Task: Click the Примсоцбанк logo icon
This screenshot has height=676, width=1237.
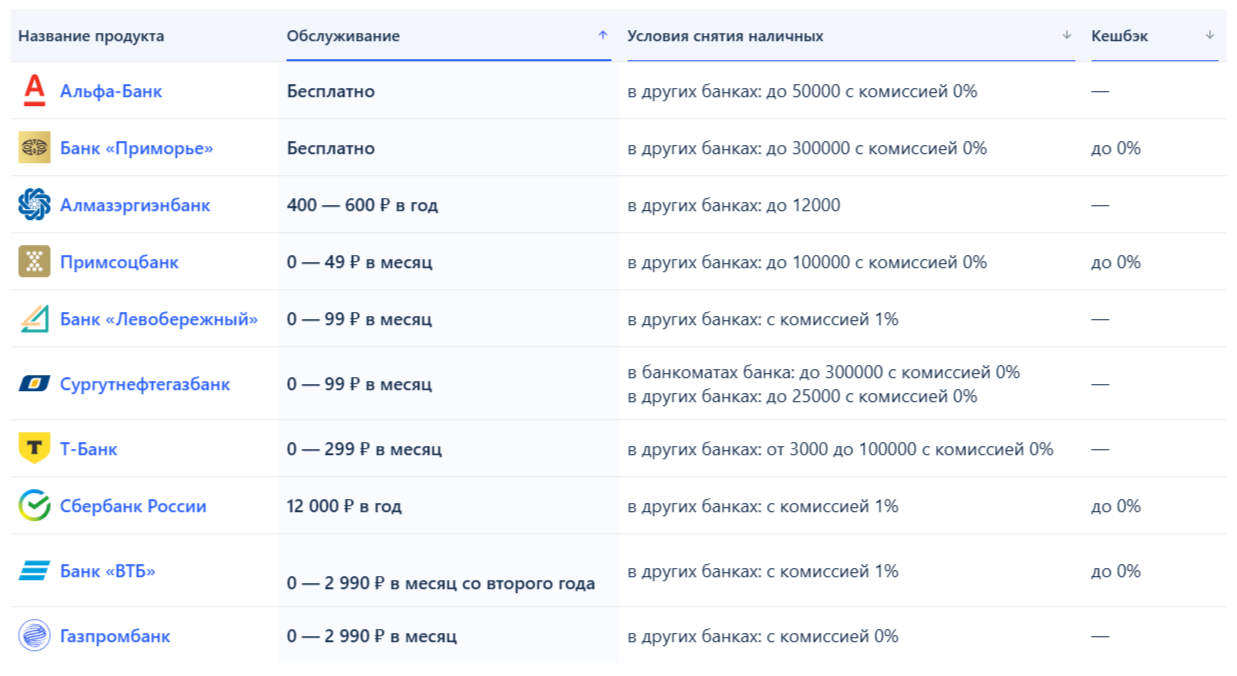Action: [x=34, y=262]
